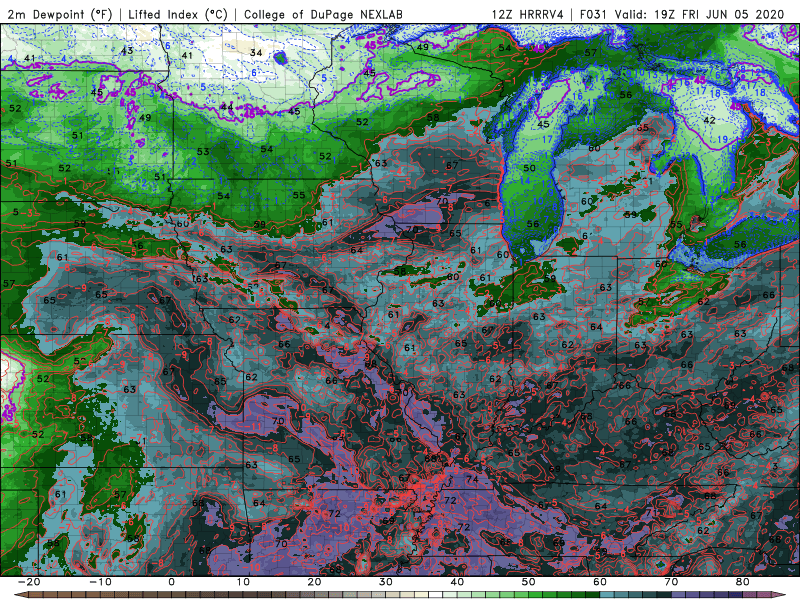Click the "F031" forecast hour label
Viewport: 800px width, 600px height.
click(593, 14)
